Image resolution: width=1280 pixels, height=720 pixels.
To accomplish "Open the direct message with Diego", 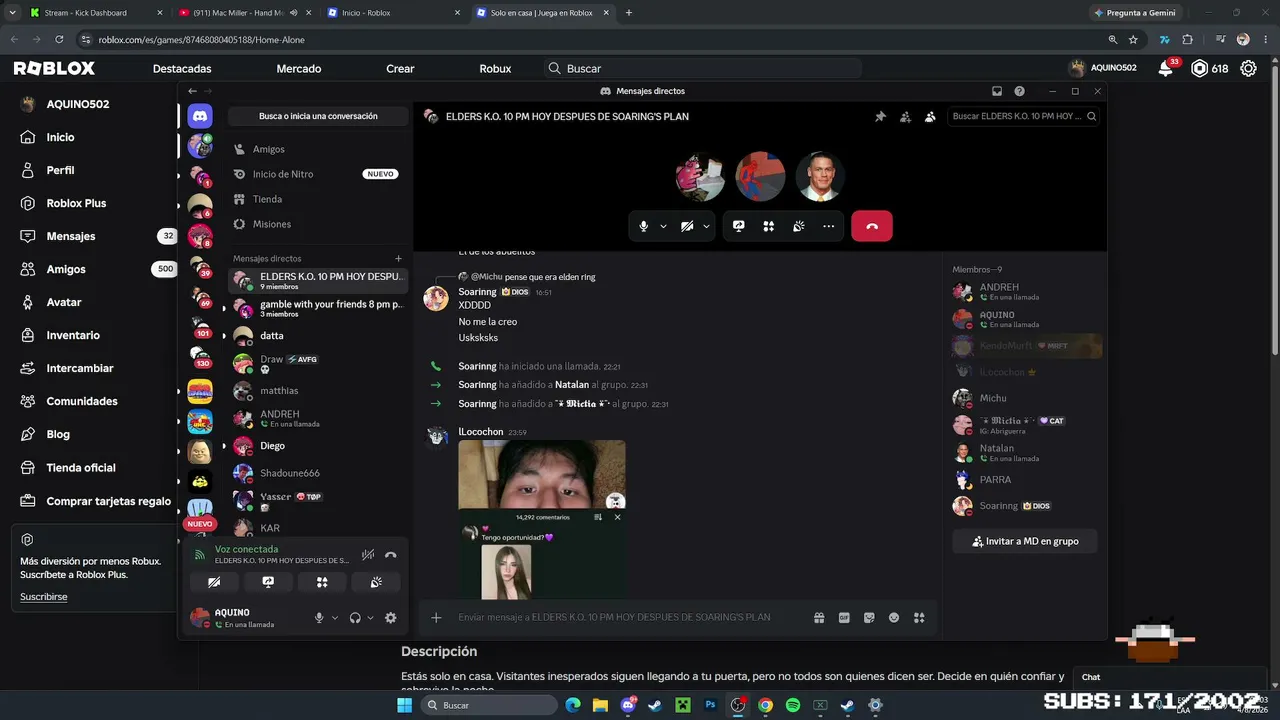I will [318, 446].
